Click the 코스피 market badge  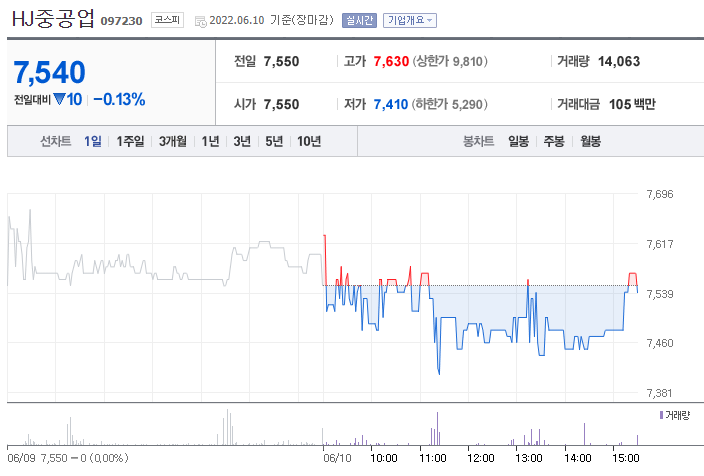pos(167,20)
